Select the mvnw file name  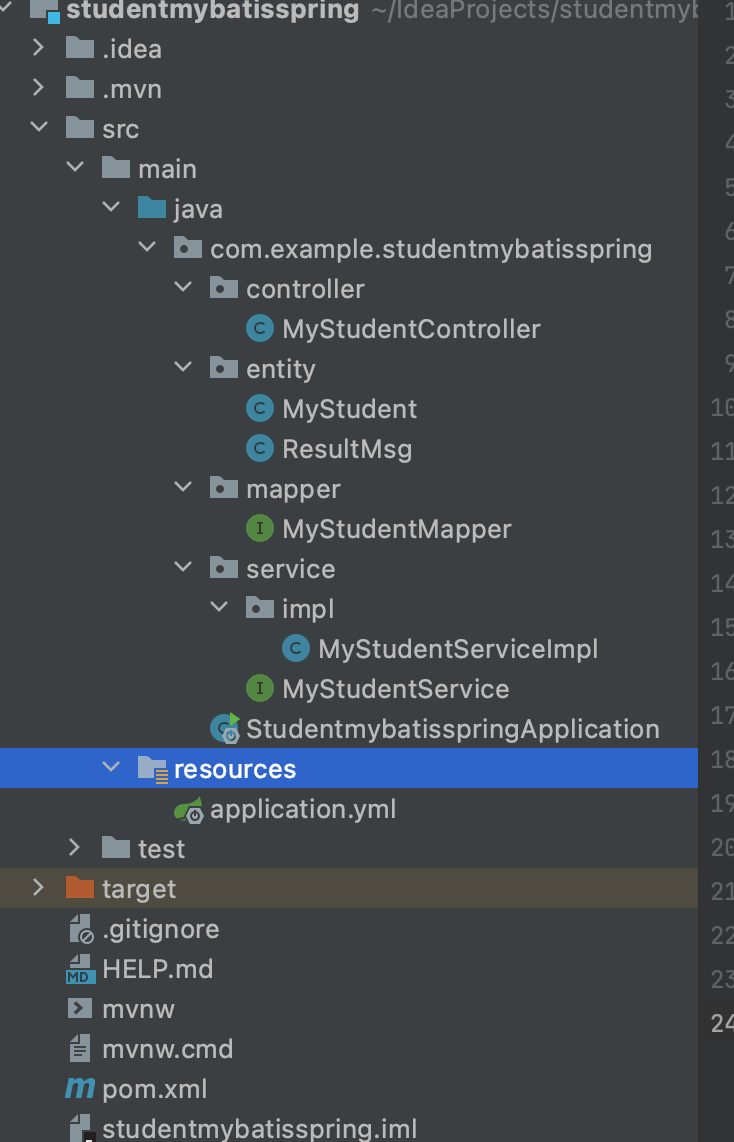138,1009
